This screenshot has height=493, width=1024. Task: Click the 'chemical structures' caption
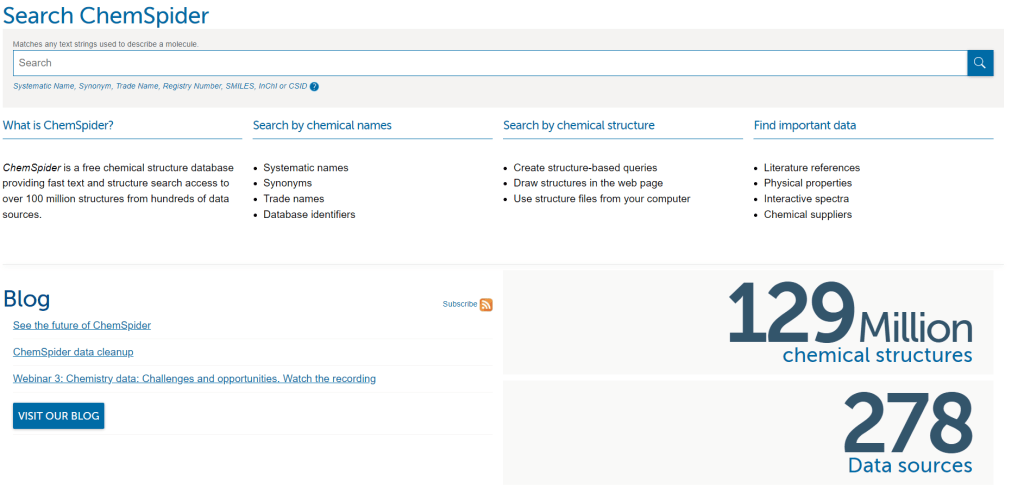877,355
